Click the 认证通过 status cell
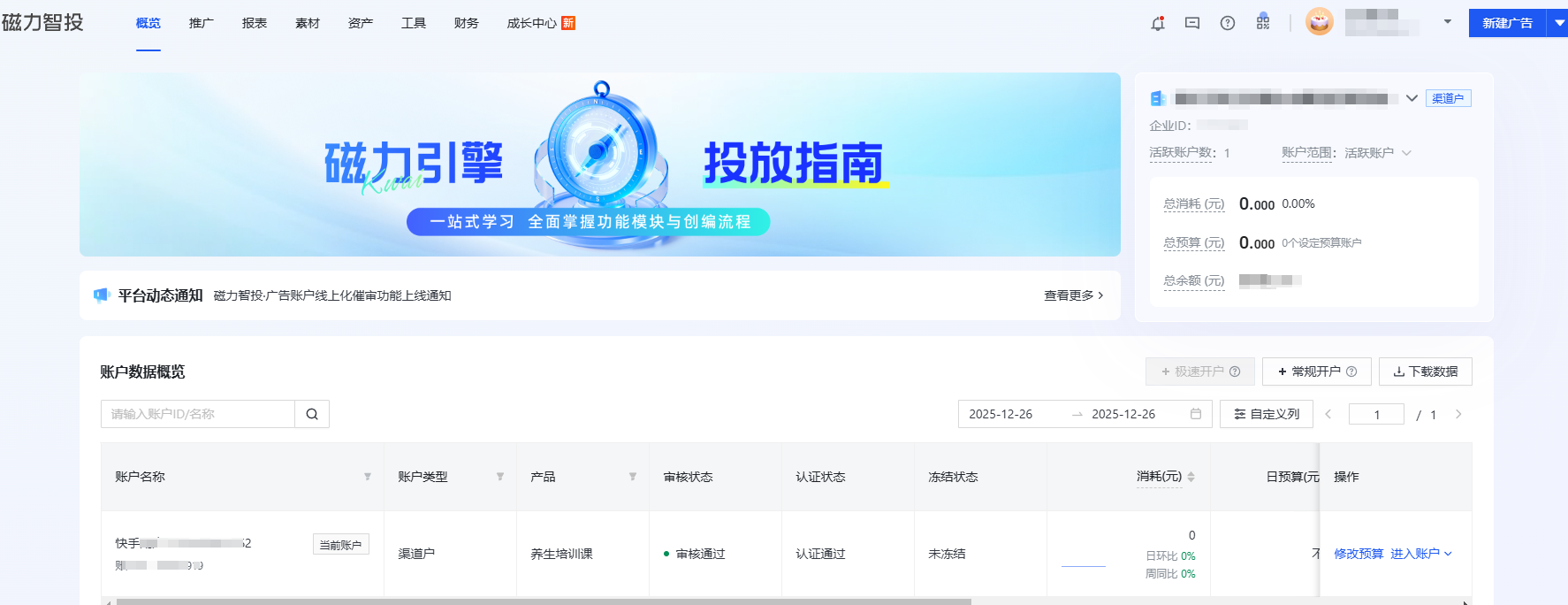 (820, 554)
